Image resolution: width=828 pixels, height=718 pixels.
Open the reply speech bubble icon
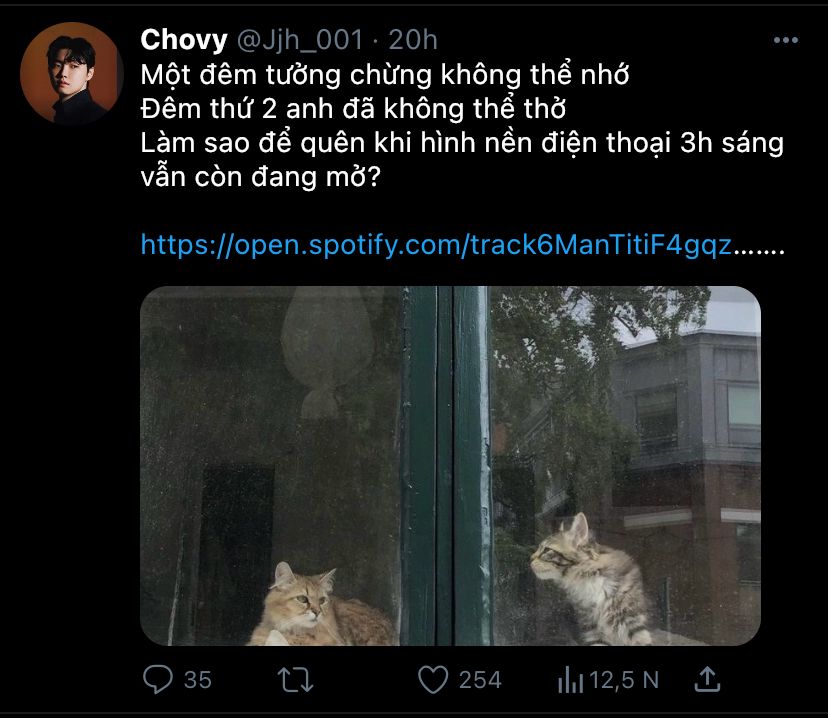click(158, 679)
